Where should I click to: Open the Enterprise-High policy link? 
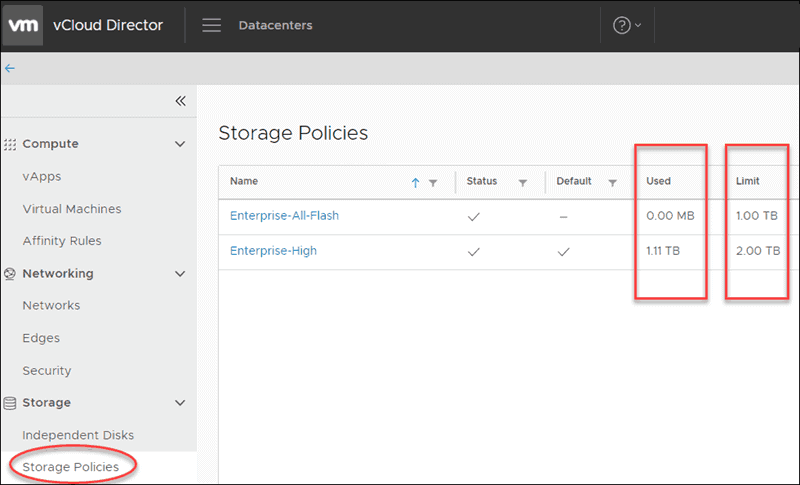[x=273, y=251]
